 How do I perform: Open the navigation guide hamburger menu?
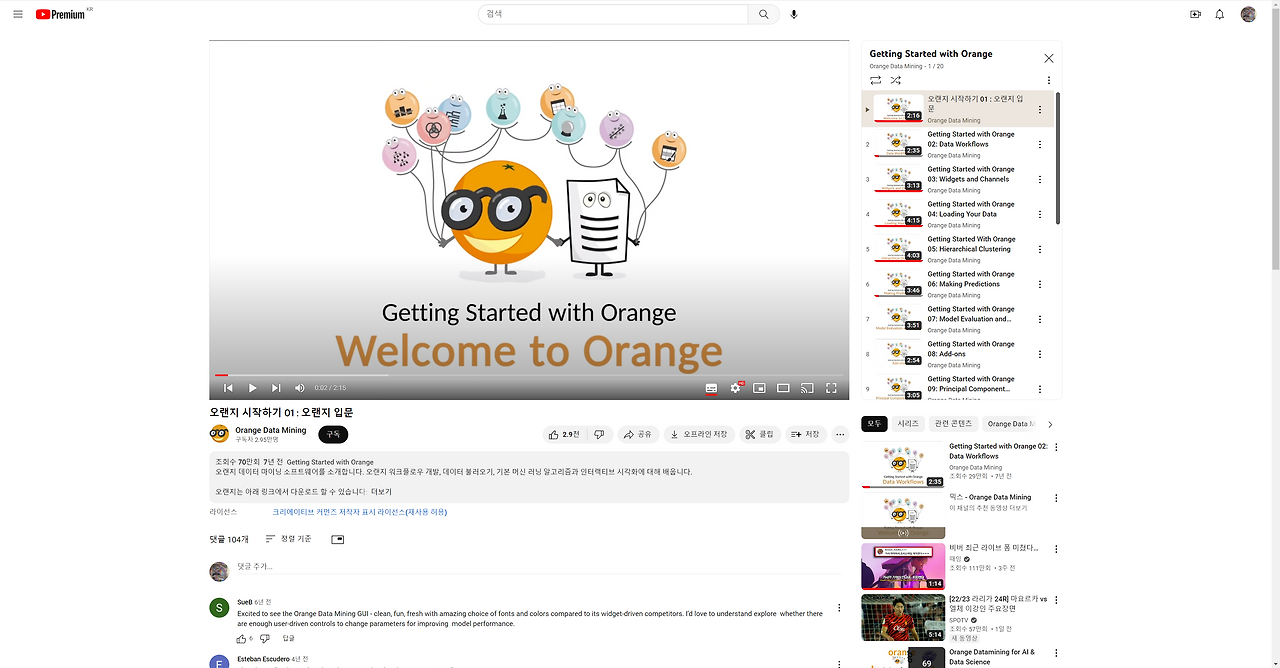(18, 14)
